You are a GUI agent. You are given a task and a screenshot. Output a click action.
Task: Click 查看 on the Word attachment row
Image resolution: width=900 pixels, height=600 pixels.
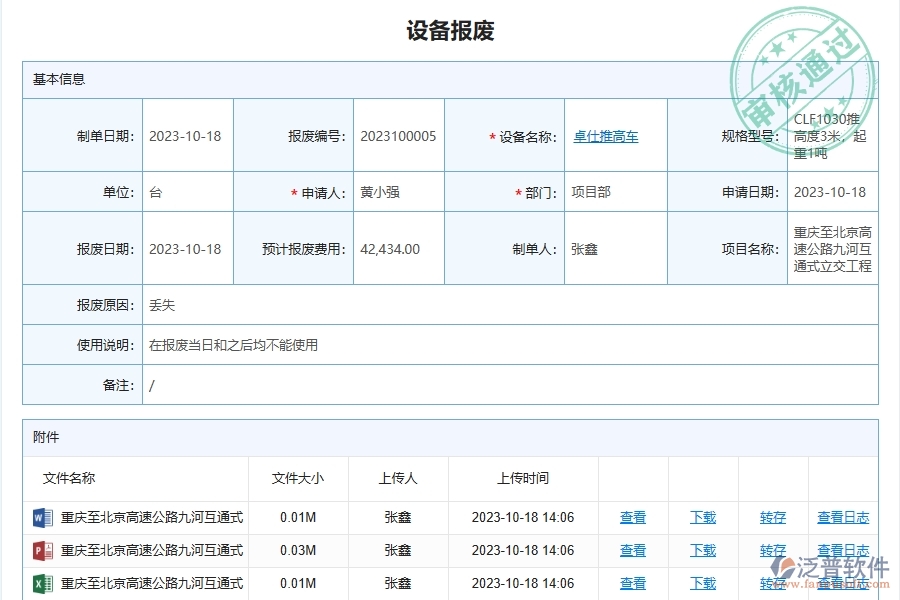tap(633, 517)
